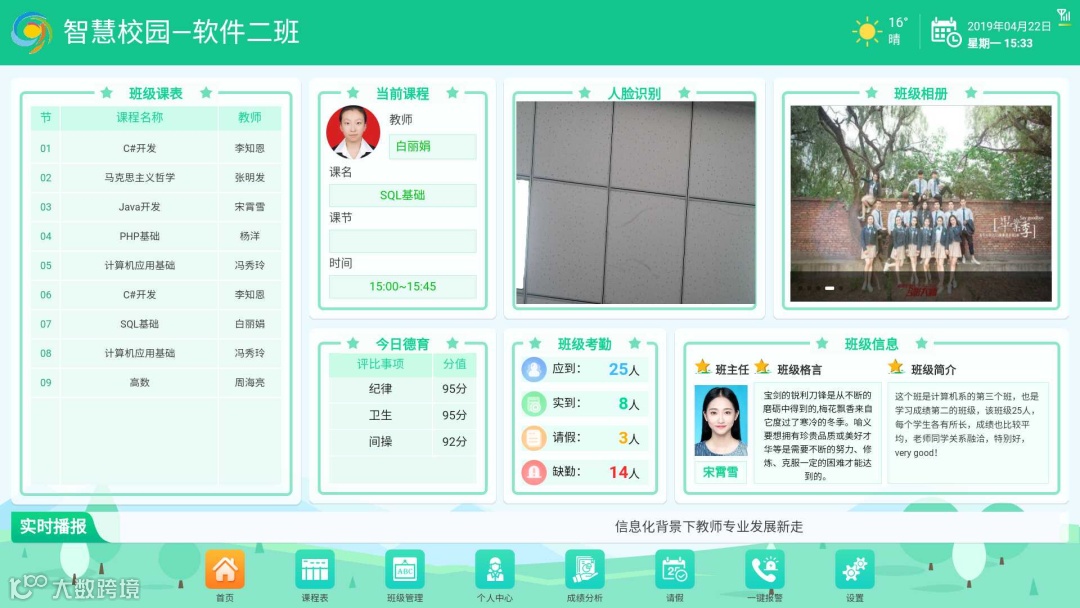Click the scrolling news headline text
The height and width of the screenshot is (608, 1080).
(x=709, y=527)
